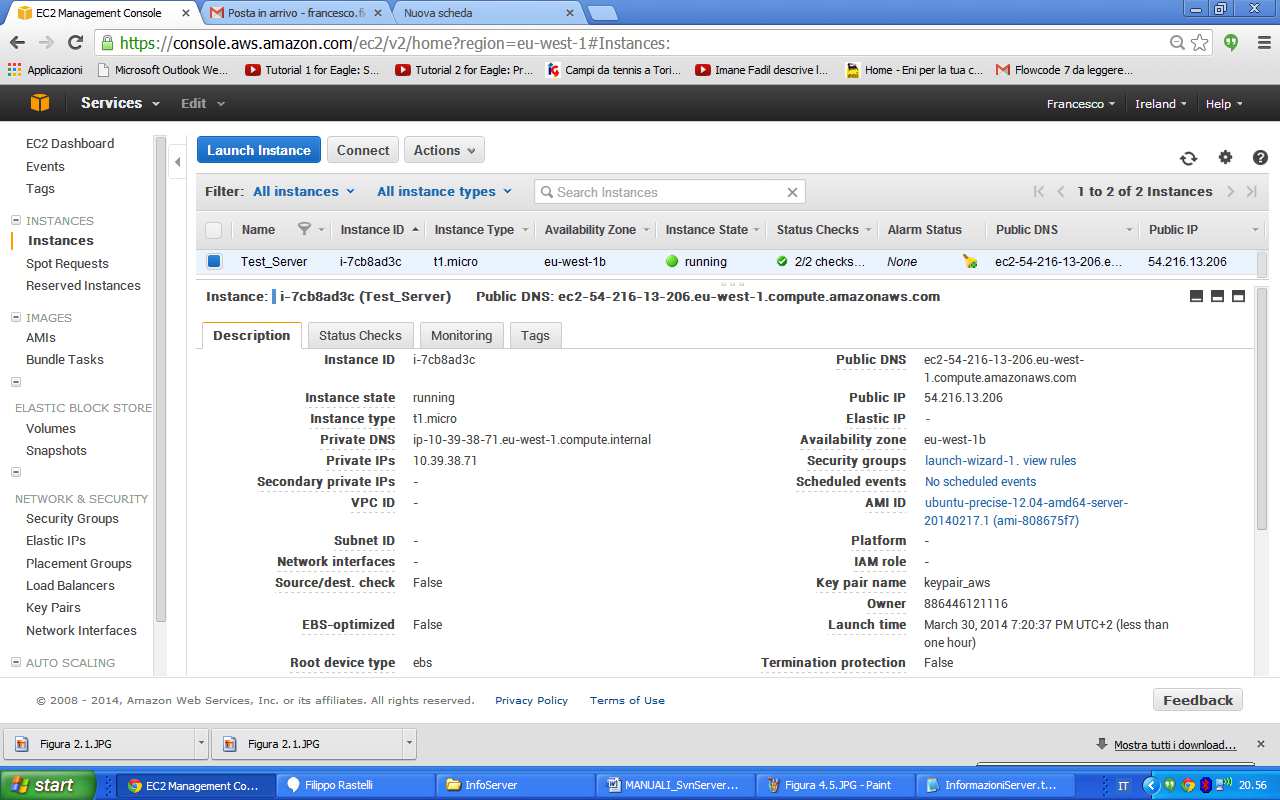This screenshot has height=800, width=1280.
Task: Toggle the select-all instances checkbox
Action: pyautogui.click(x=213, y=230)
